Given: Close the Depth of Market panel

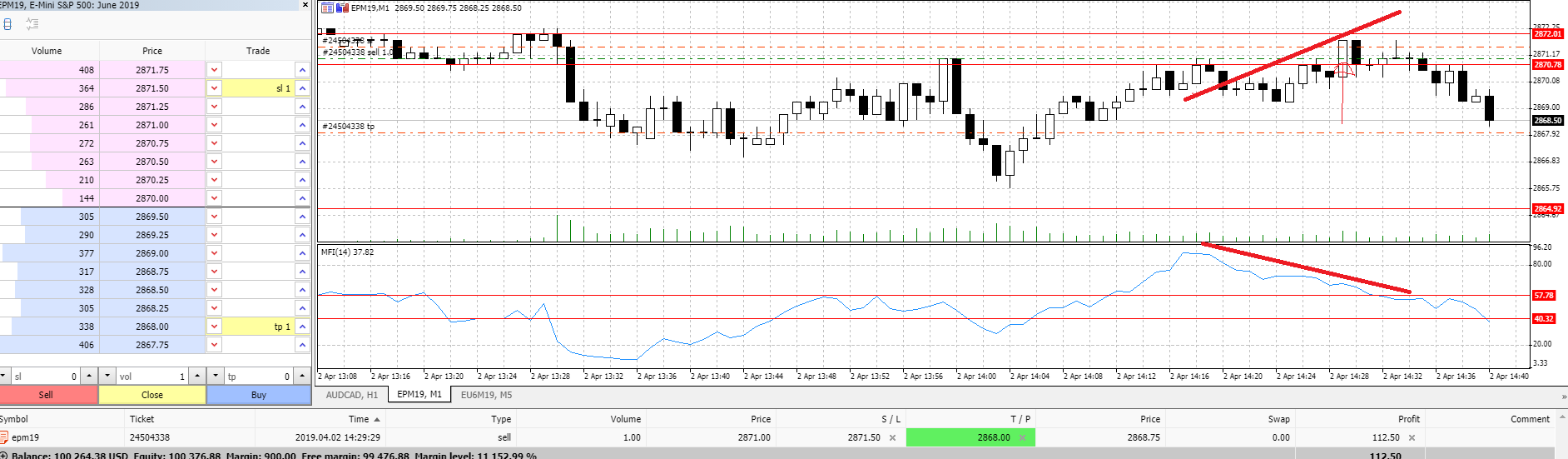Looking at the screenshot, I should coord(305,5).
